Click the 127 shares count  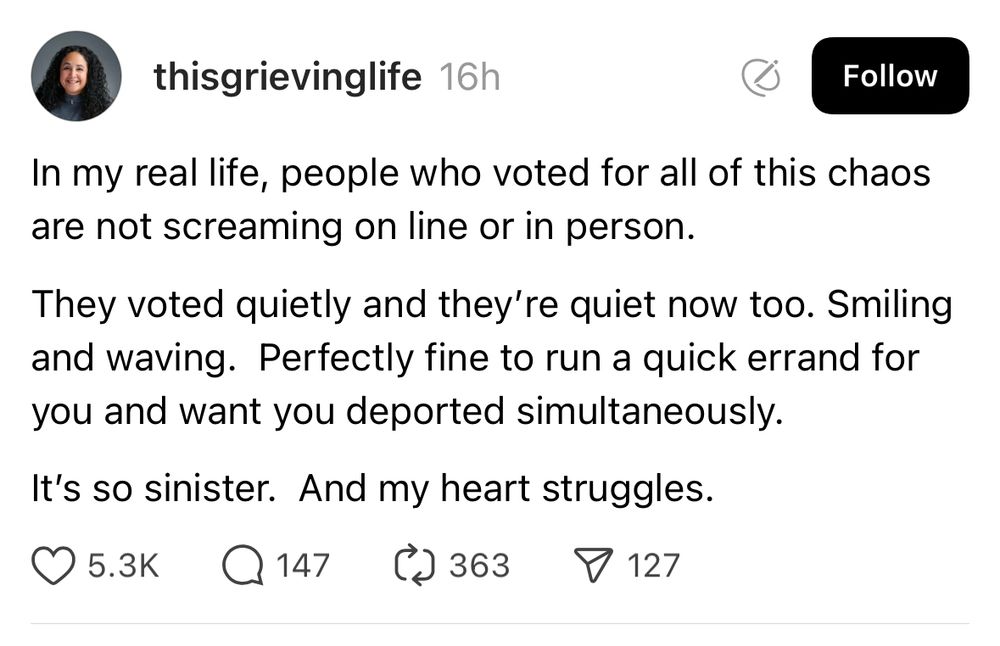pyautogui.click(x=653, y=566)
